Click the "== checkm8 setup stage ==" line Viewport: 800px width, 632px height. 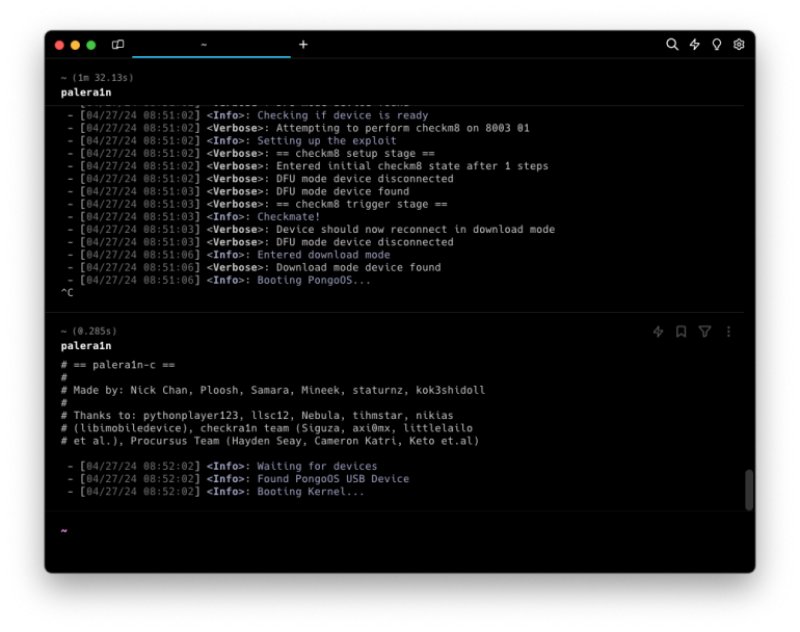point(251,154)
